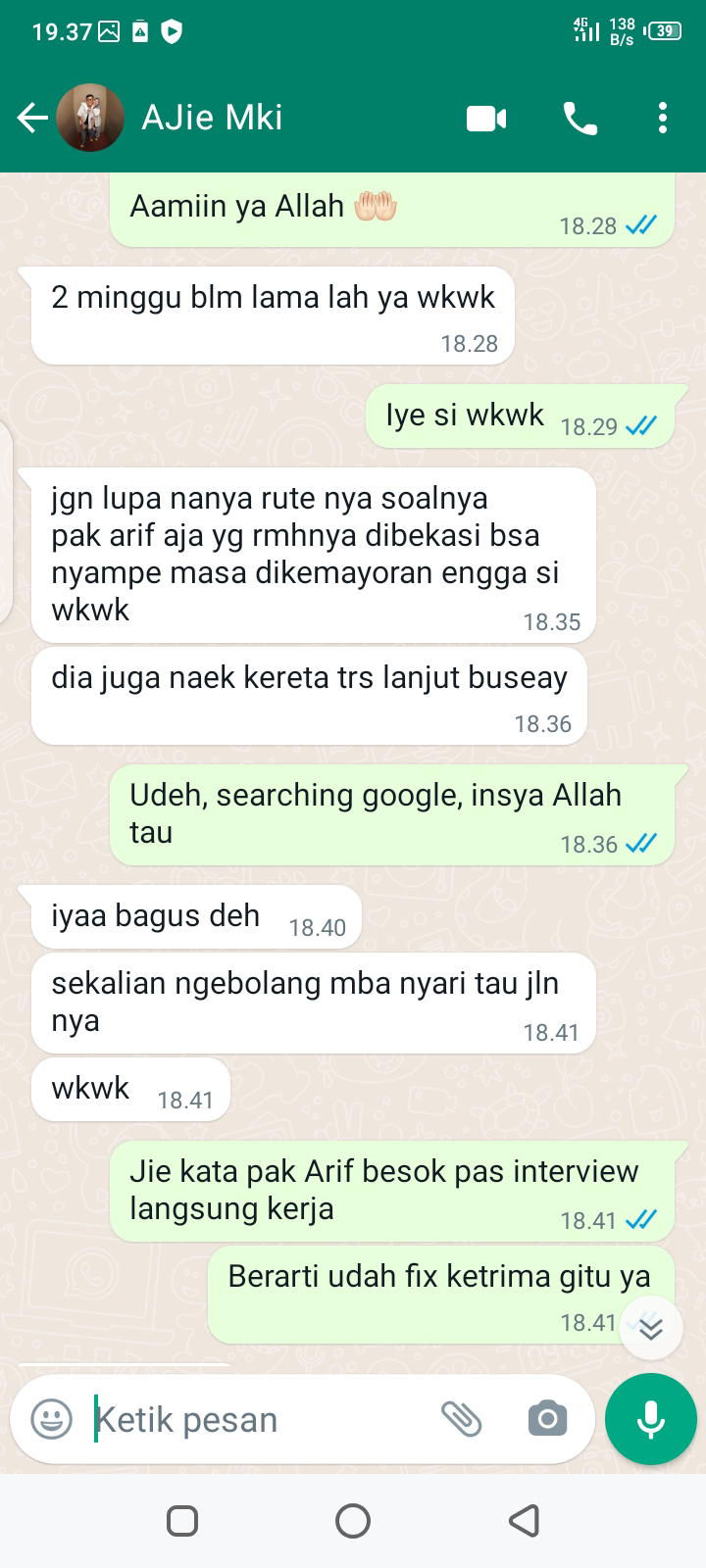The image size is (706, 1568).
Task: Open contact info via AJie Mki name
Action: pyautogui.click(x=212, y=118)
